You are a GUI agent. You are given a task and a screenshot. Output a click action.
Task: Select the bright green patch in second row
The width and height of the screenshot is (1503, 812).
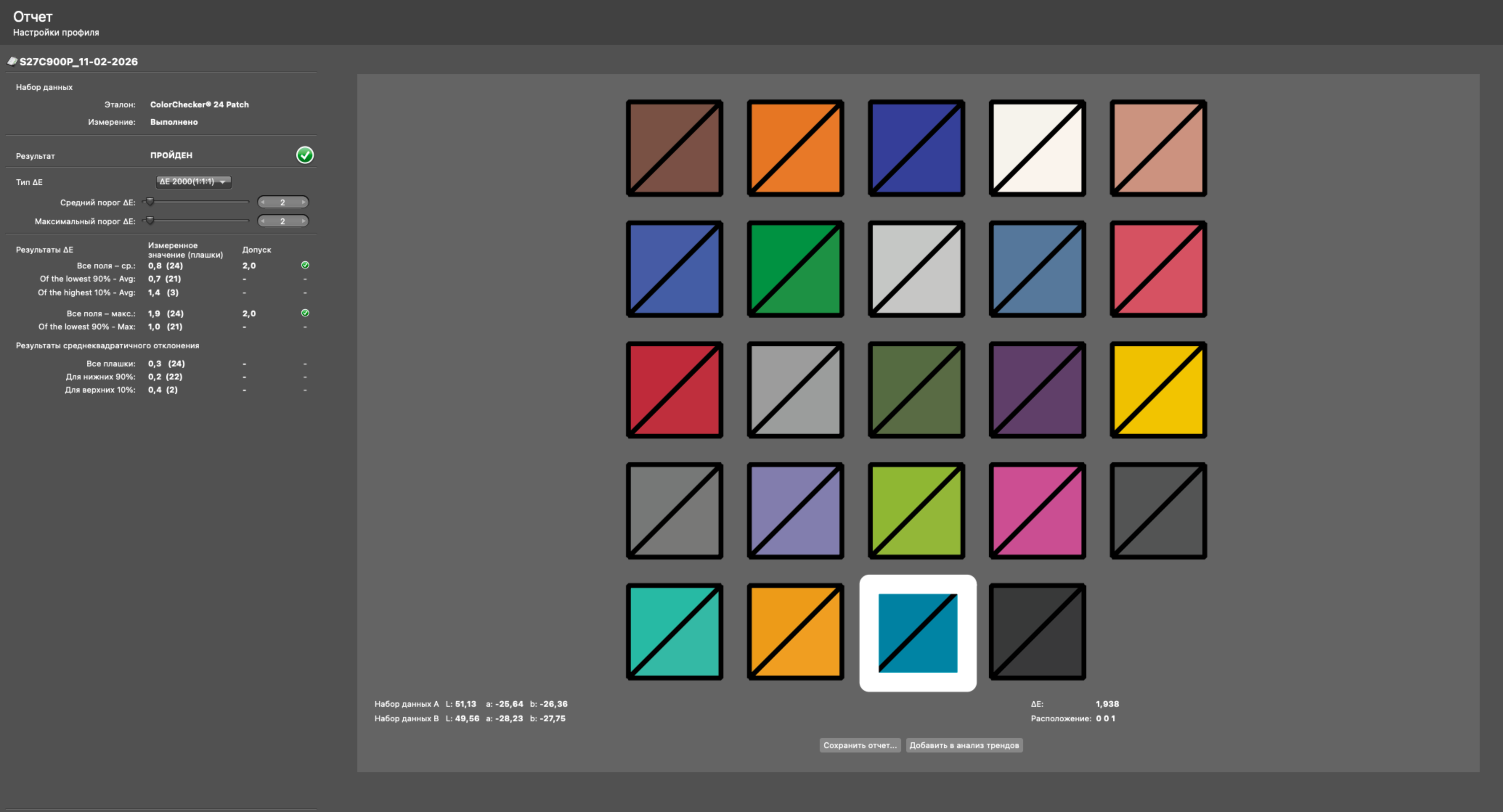pyautogui.click(x=795, y=269)
